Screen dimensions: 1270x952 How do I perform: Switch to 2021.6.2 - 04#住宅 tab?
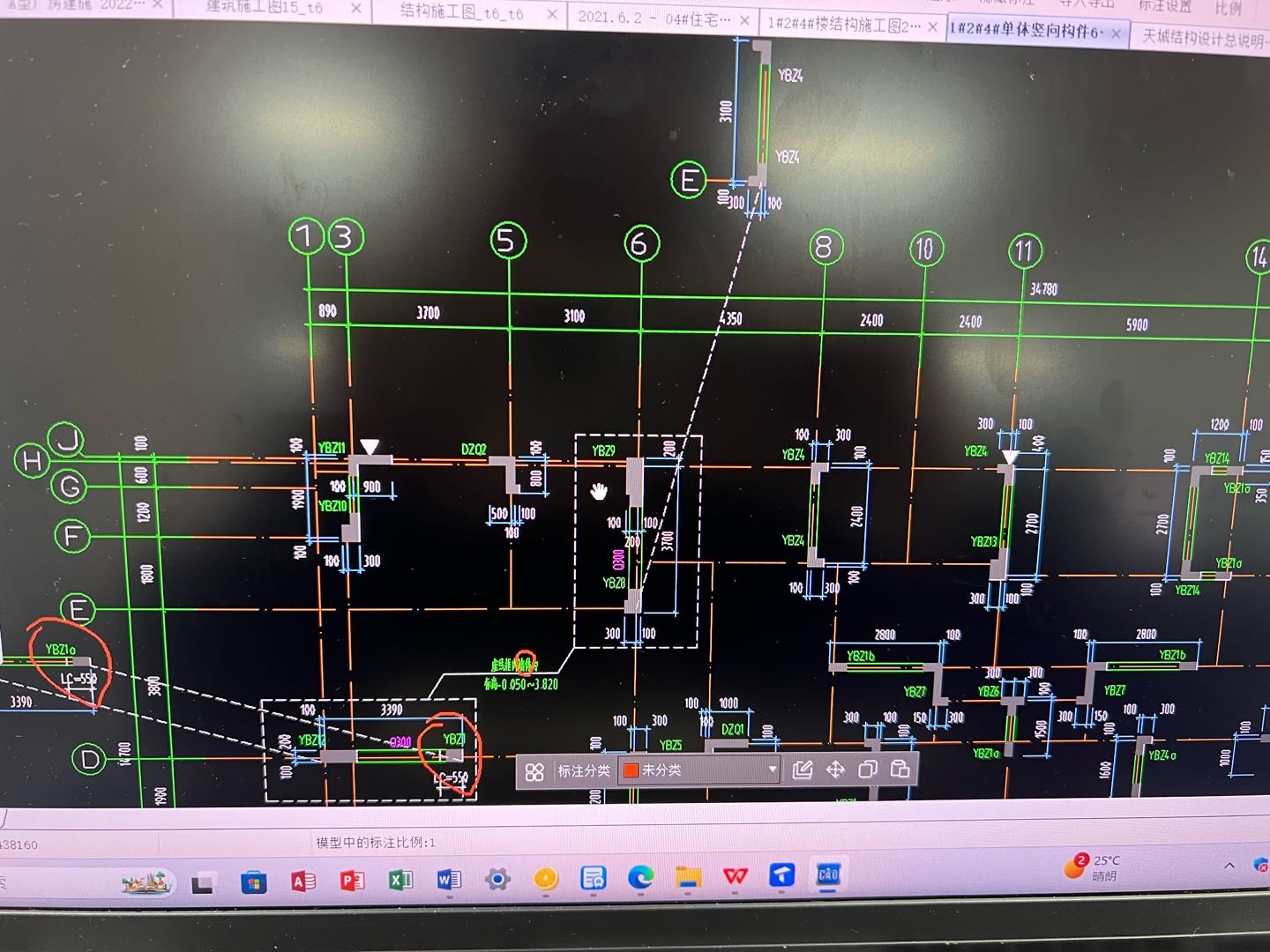(x=654, y=18)
